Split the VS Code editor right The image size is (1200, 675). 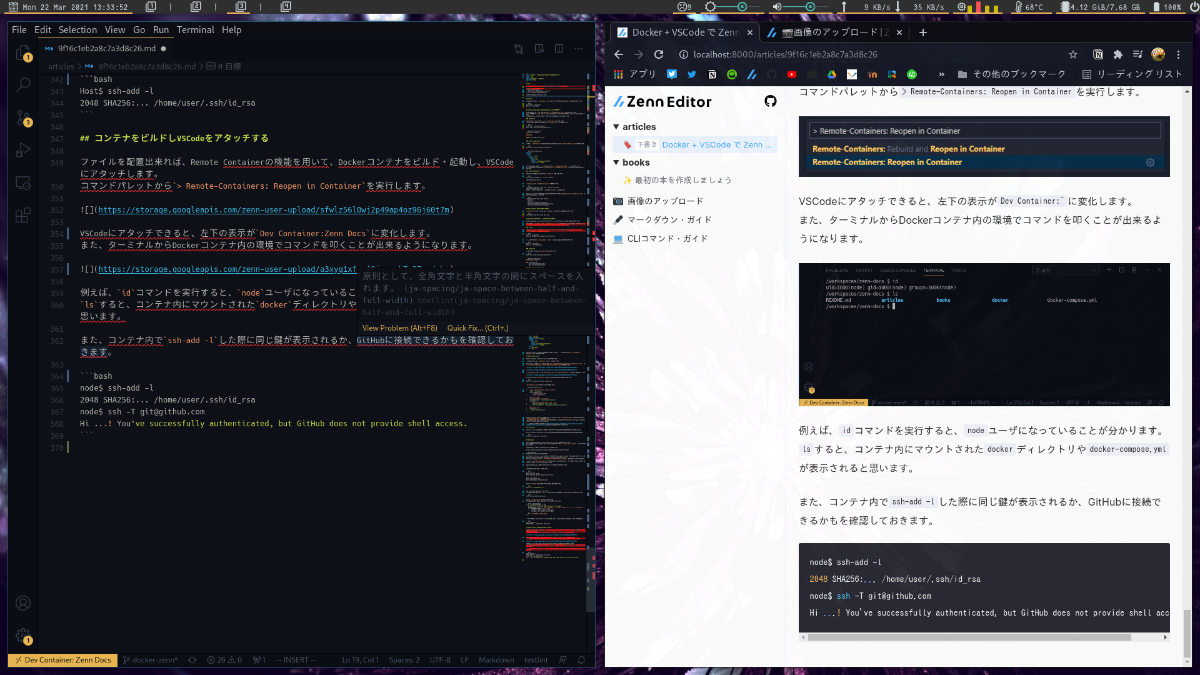(561, 48)
